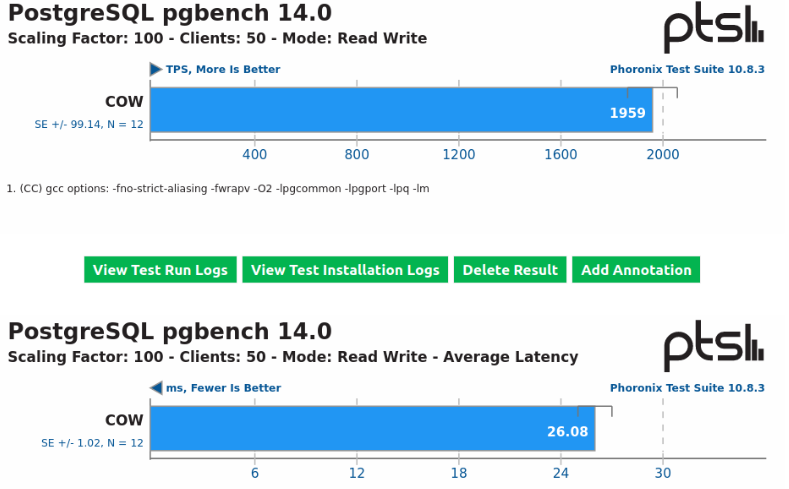
Task: Click the Phoronix Test Suite 10.8.3 label in the top chart
Action: point(687,69)
